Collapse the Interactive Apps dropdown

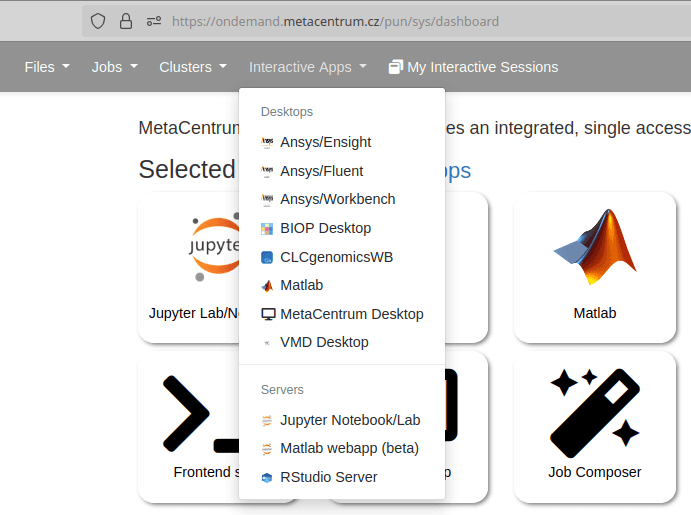(308, 67)
